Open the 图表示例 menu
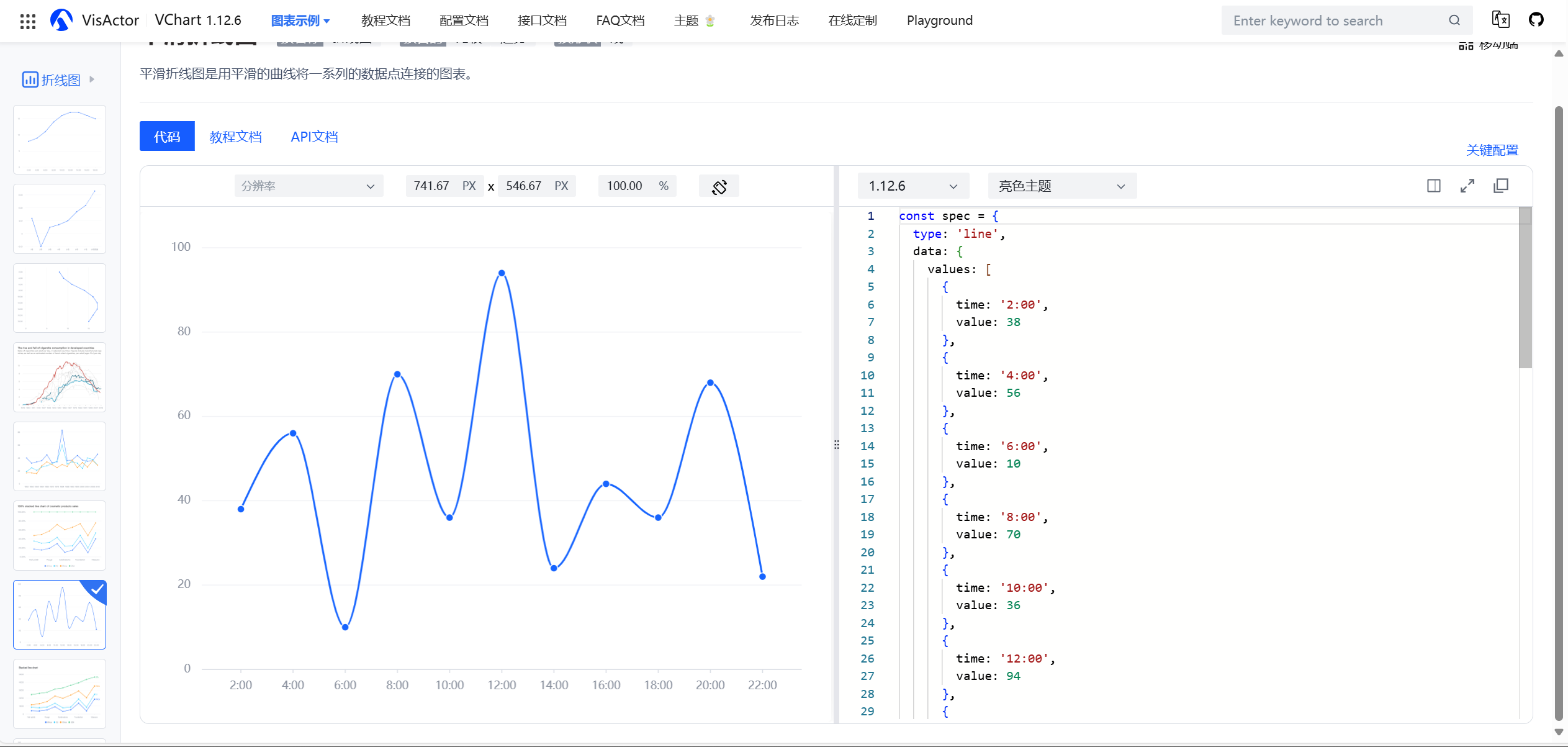The image size is (1568, 747). coord(300,20)
